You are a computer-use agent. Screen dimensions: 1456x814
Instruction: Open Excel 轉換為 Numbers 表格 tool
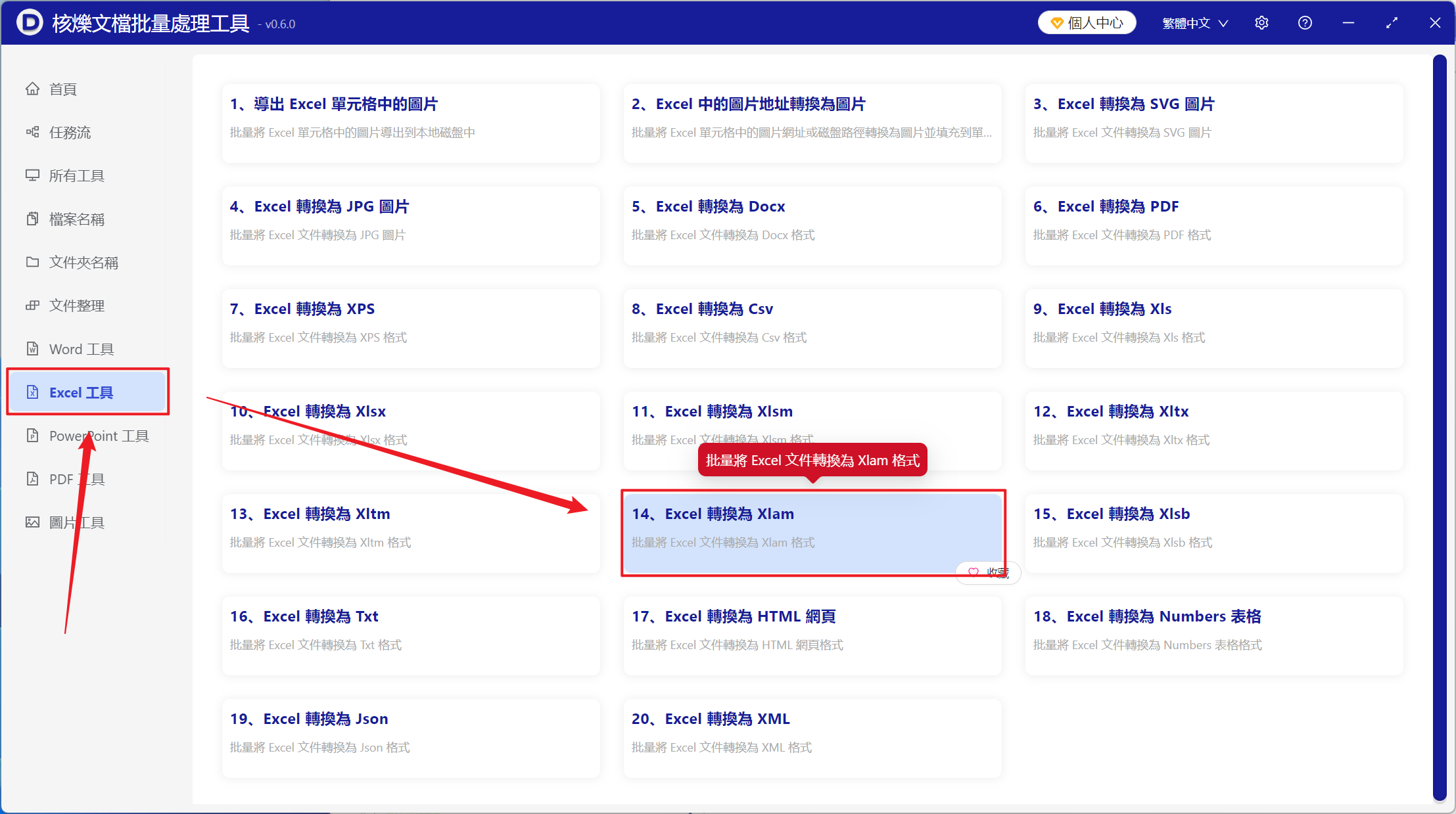pyautogui.click(x=1214, y=635)
